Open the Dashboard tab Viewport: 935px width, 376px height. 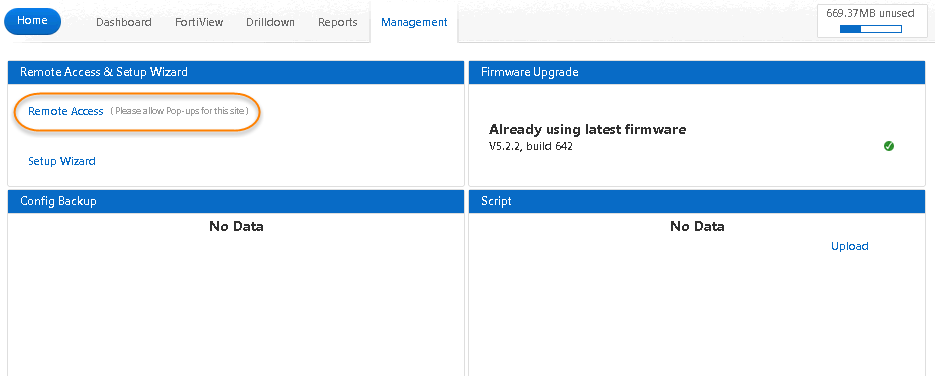[x=123, y=22]
